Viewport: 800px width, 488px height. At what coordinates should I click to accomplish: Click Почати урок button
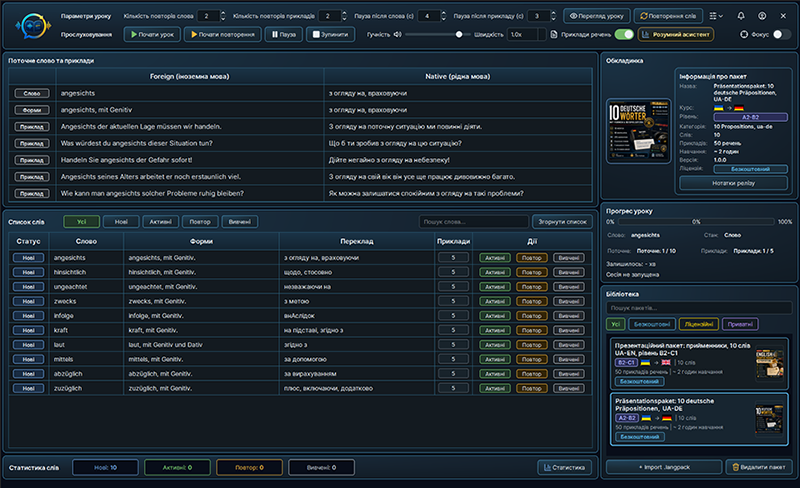pos(152,34)
